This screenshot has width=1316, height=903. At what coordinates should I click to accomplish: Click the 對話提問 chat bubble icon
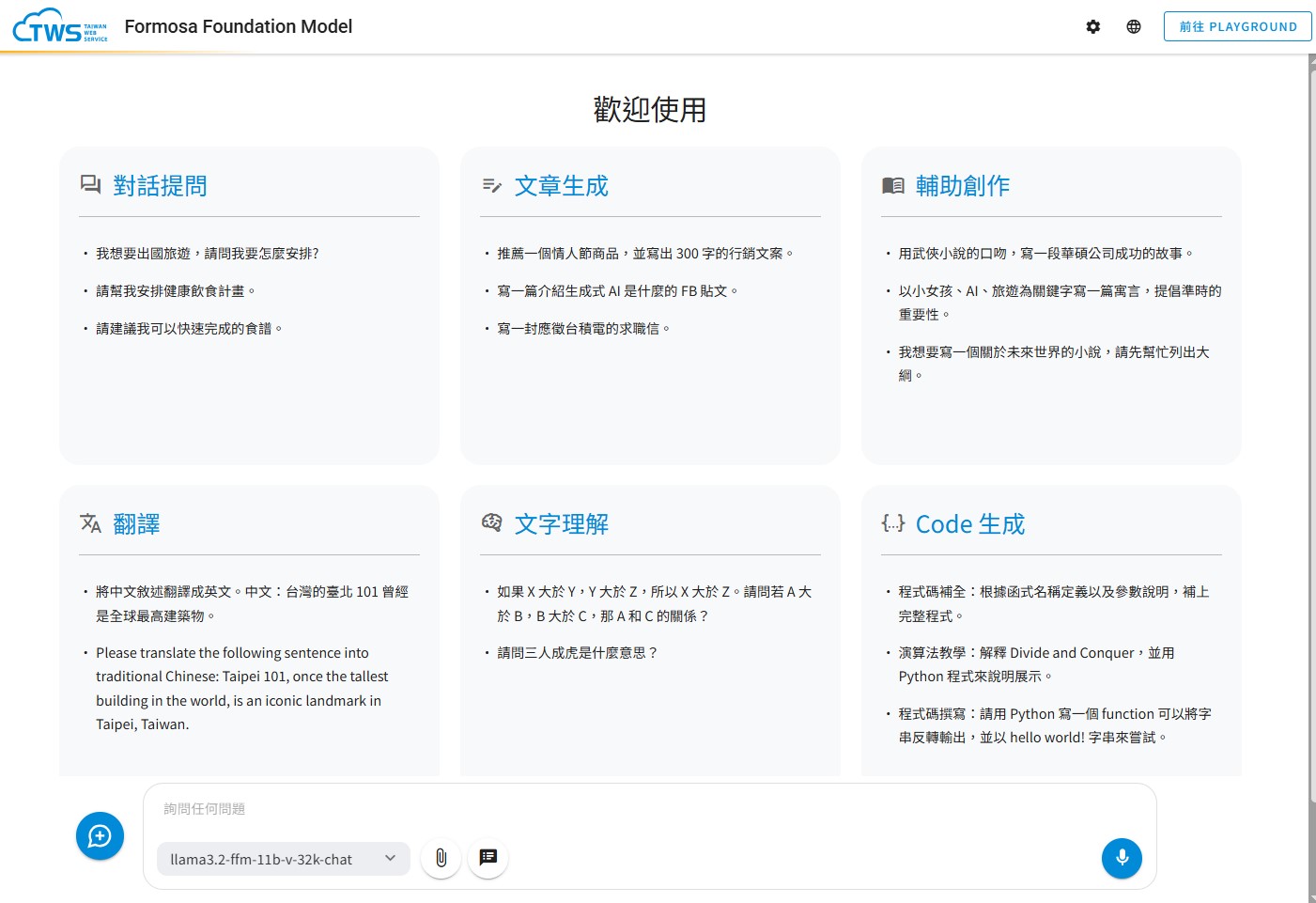[90, 185]
